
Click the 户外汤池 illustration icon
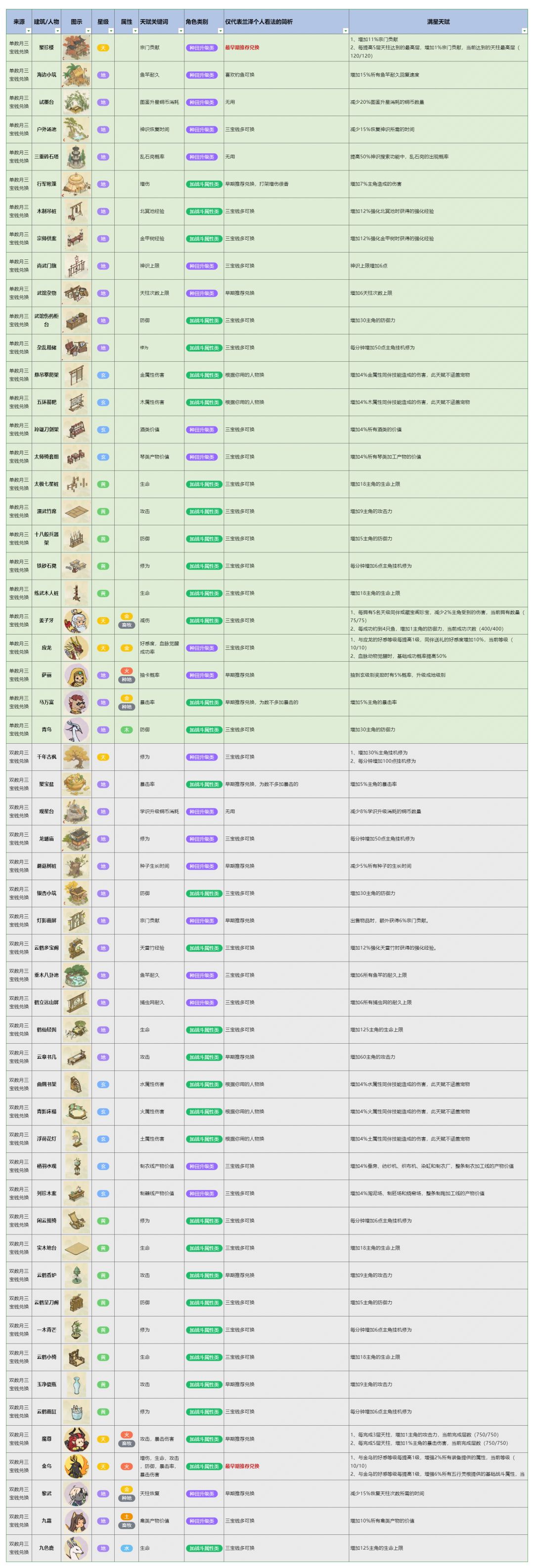coord(76,129)
